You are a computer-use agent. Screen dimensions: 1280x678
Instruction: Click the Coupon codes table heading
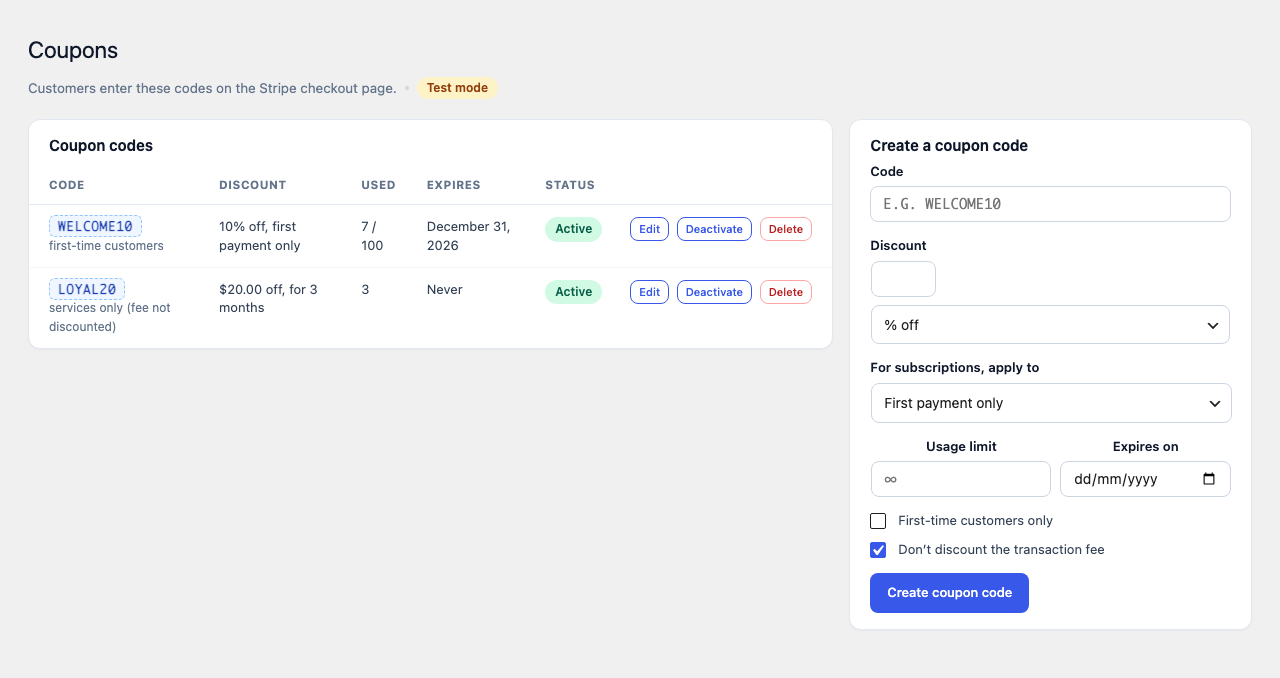101,146
